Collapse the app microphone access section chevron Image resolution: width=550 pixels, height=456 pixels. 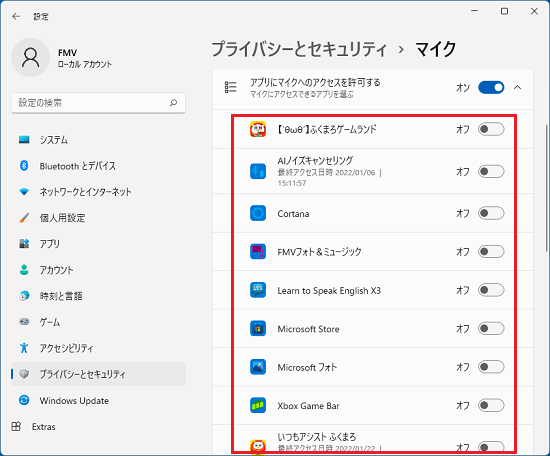click(517, 87)
